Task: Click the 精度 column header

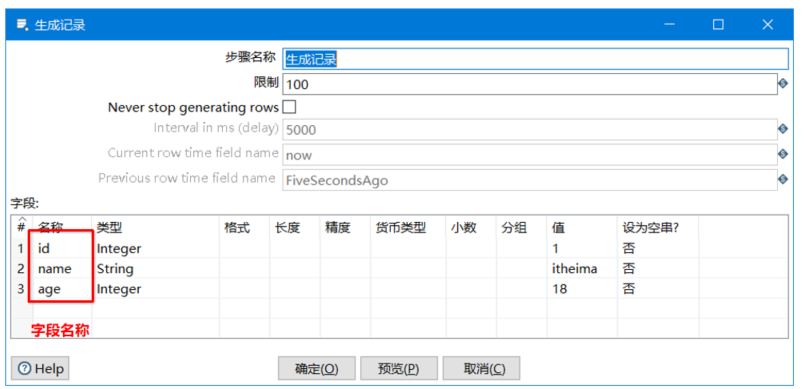Action: point(346,228)
